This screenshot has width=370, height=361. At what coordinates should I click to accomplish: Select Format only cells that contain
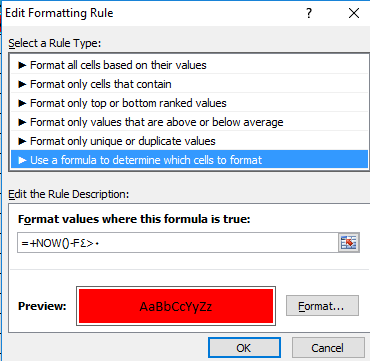click(189, 84)
